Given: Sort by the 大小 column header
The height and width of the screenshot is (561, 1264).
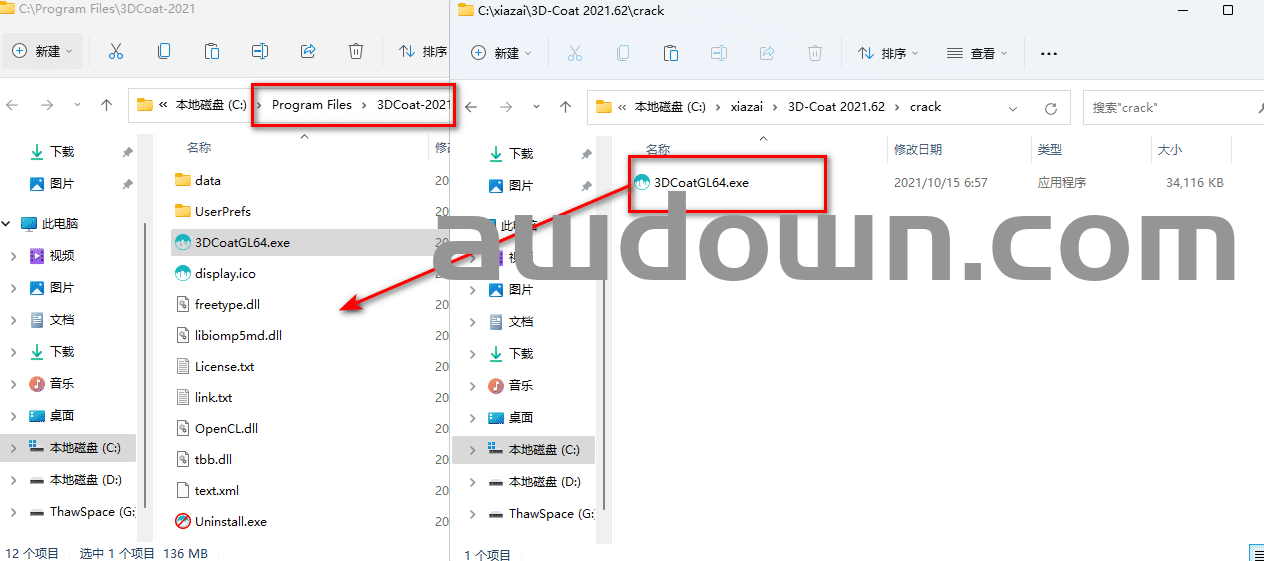Looking at the screenshot, I should (1169, 149).
